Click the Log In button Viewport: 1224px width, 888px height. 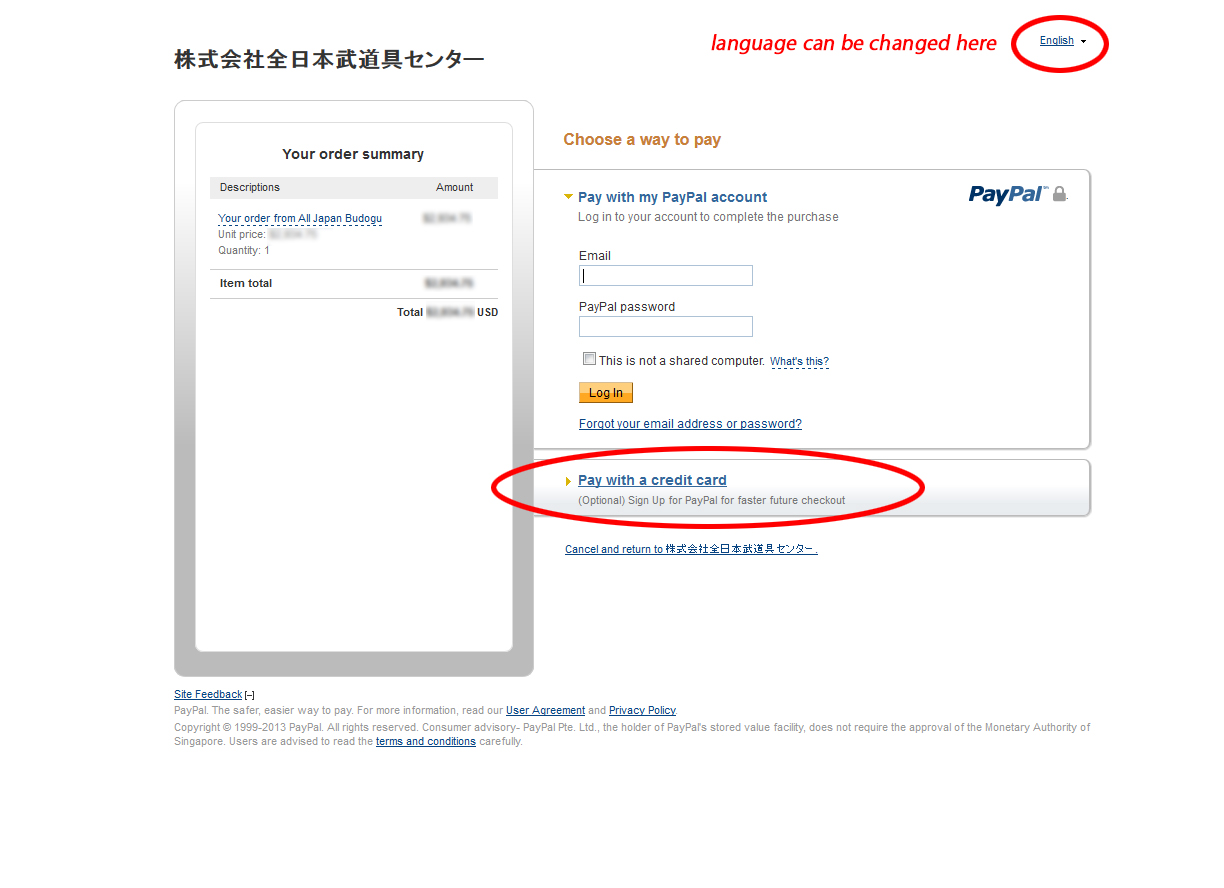(x=606, y=393)
